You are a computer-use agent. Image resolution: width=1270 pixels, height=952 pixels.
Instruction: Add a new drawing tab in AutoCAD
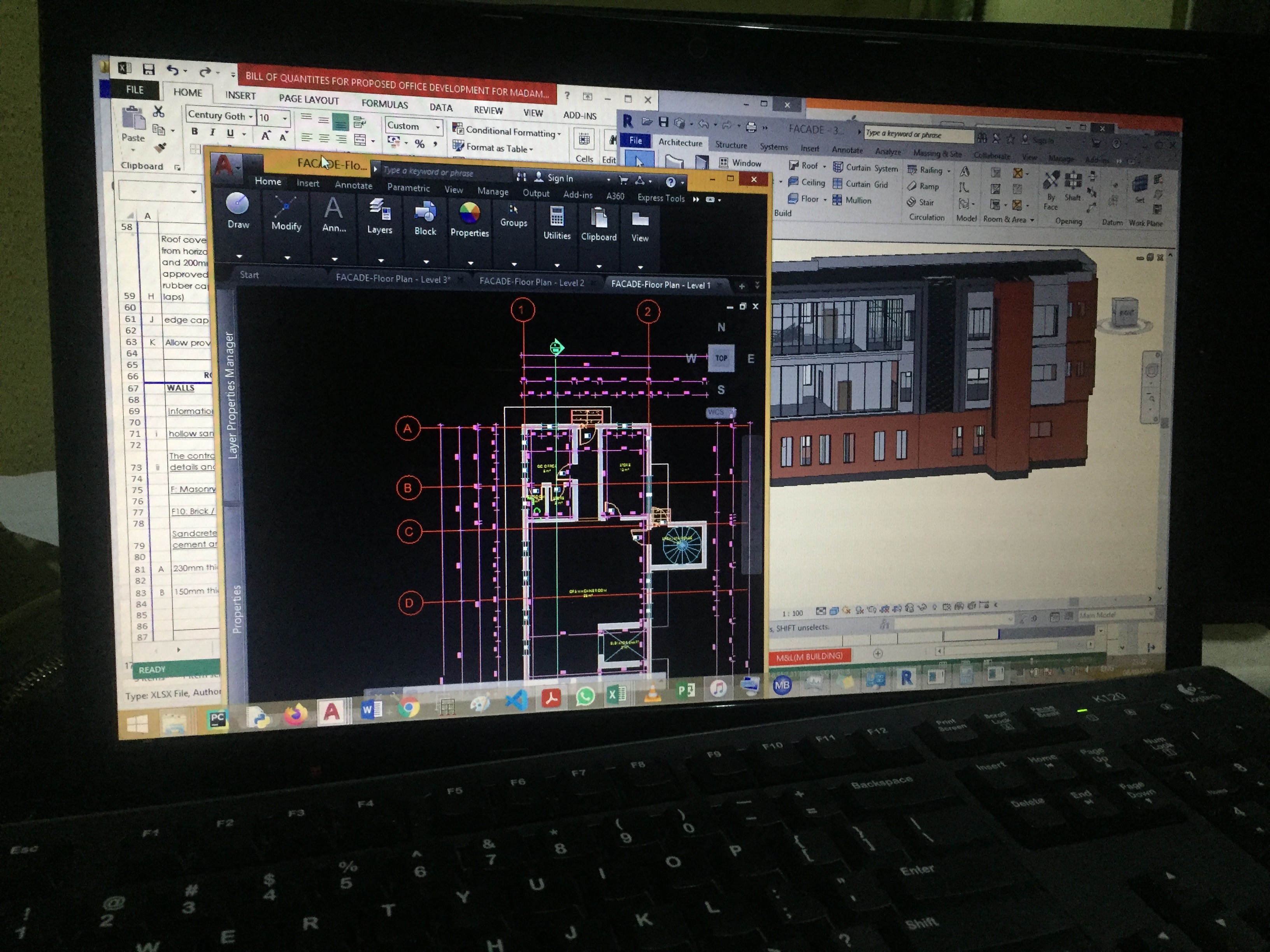pyautogui.click(x=741, y=286)
